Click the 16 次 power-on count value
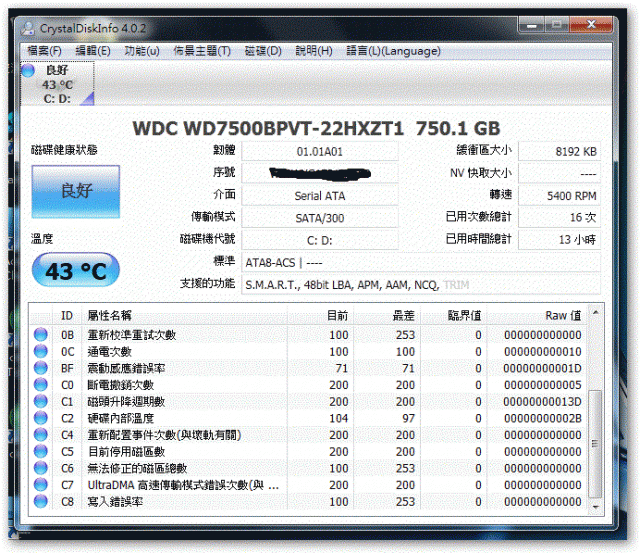 click(x=559, y=218)
